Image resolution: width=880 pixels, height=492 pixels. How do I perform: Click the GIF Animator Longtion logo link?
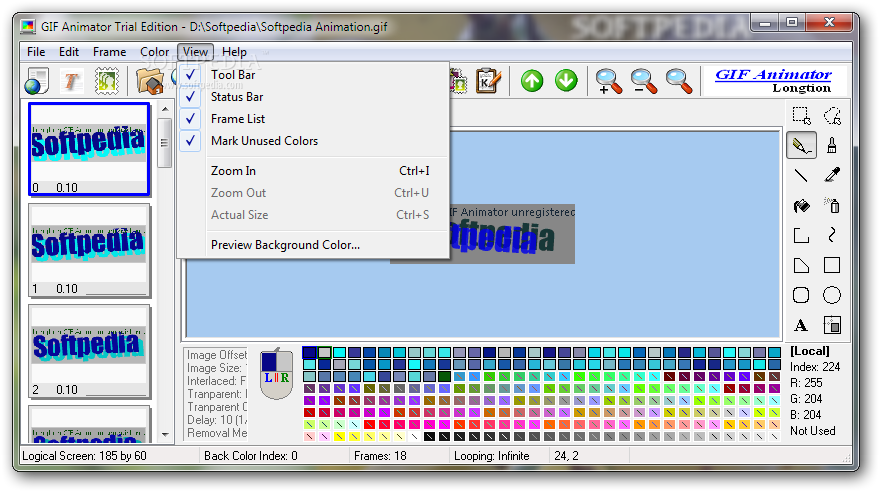pyautogui.click(x=774, y=81)
